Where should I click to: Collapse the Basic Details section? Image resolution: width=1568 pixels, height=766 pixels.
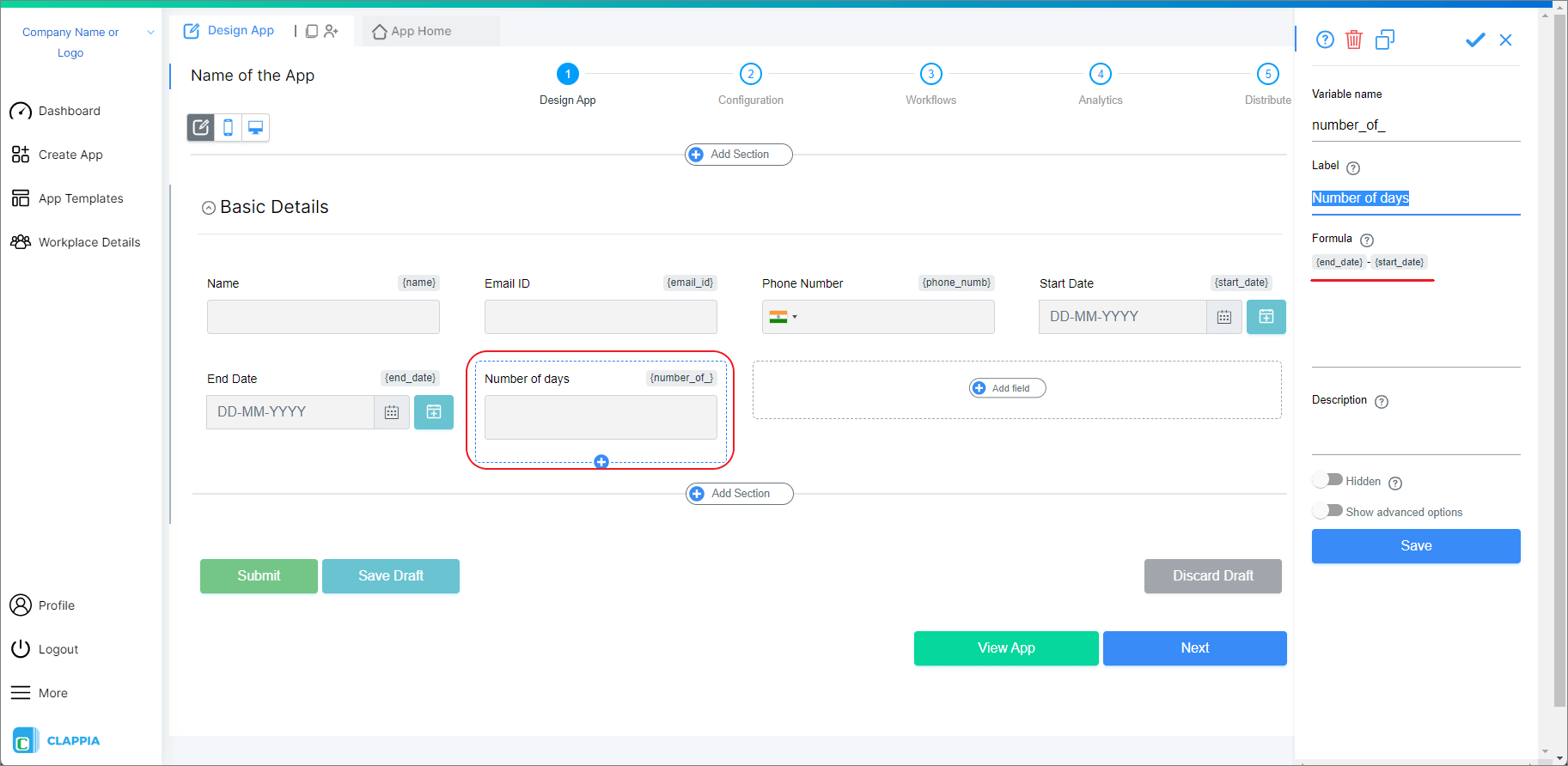coord(208,208)
